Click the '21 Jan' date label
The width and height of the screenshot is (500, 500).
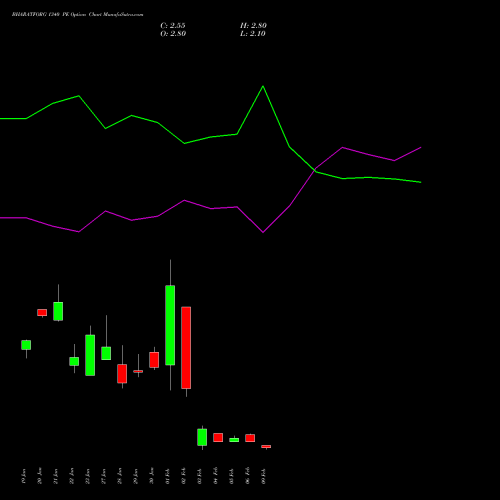(56, 476)
